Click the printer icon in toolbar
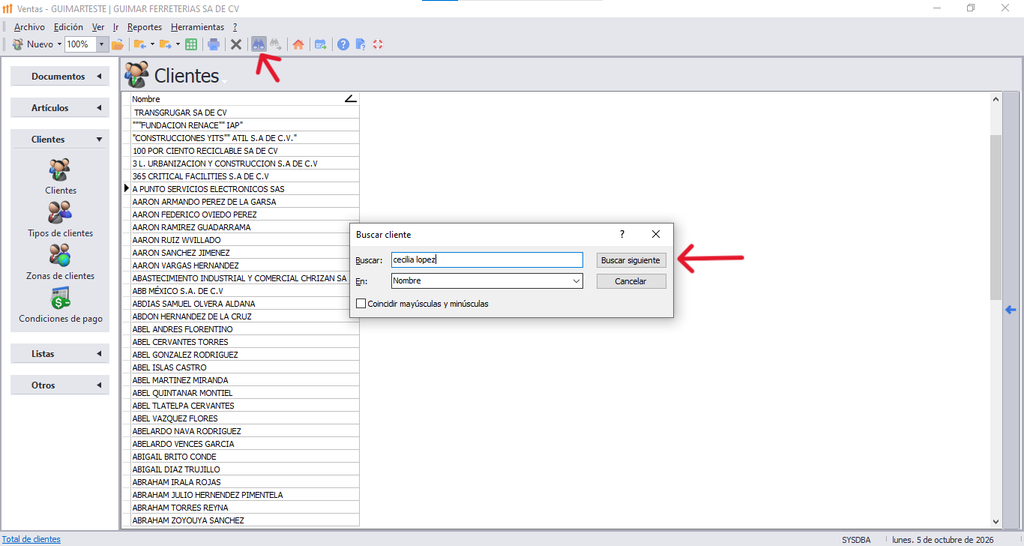The image size is (1024, 546). click(x=214, y=44)
